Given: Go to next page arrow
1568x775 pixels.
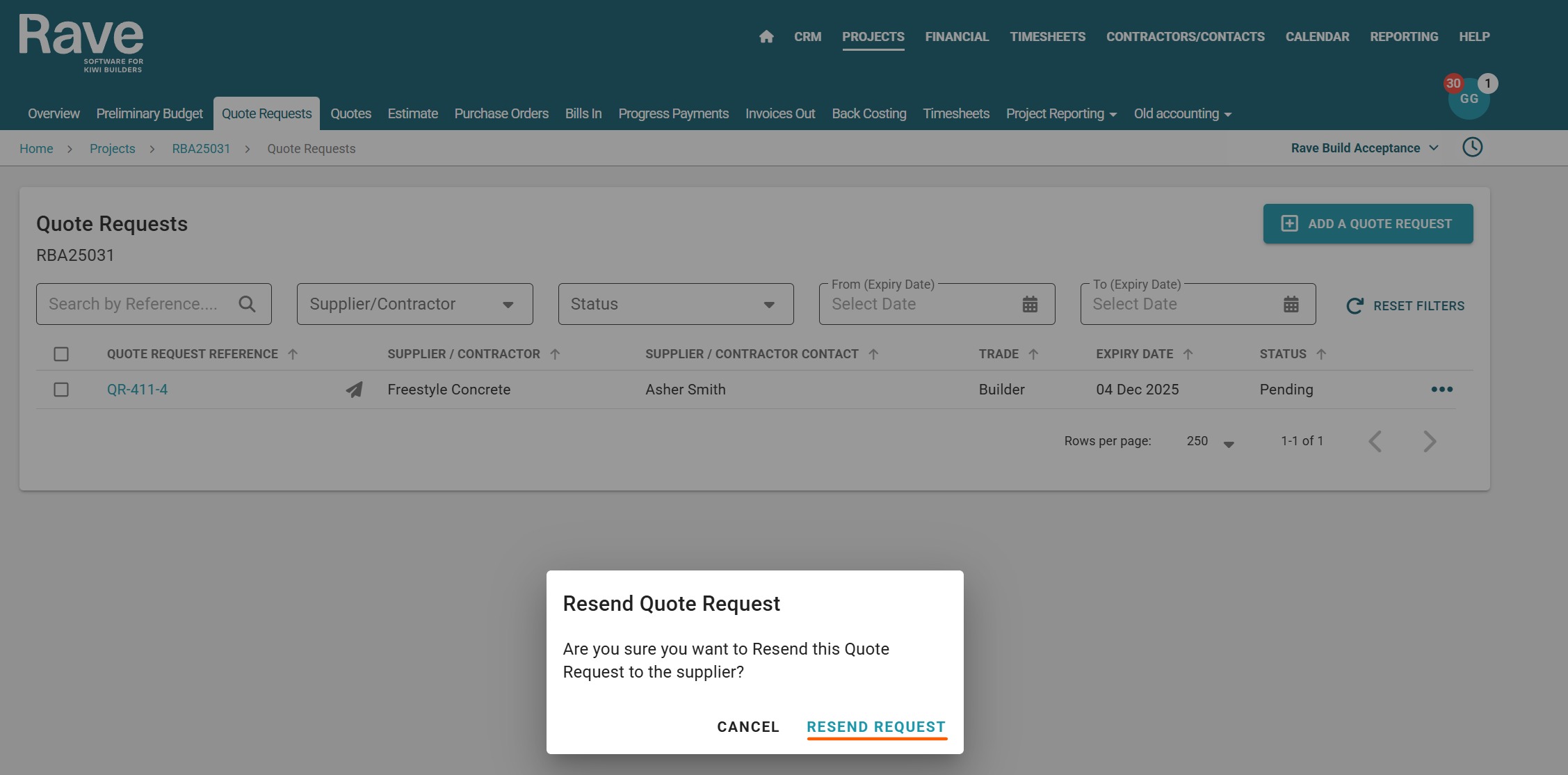Looking at the screenshot, I should 1430,441.
